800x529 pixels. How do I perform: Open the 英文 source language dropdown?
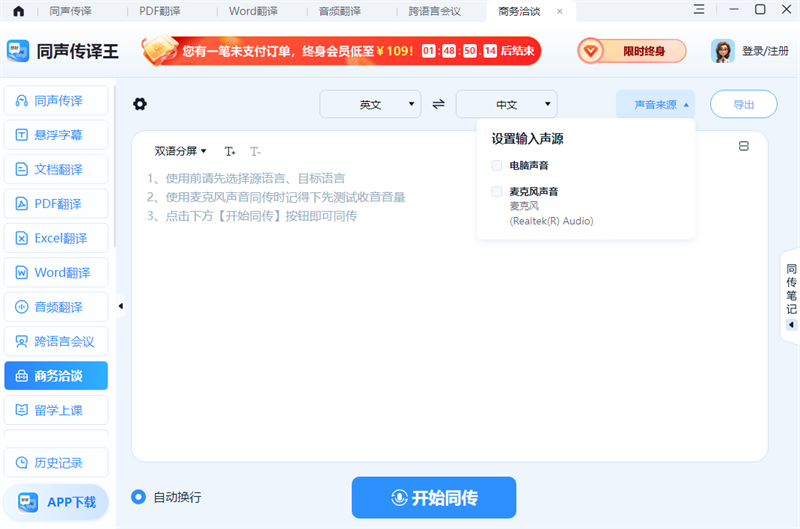point(370,104)
